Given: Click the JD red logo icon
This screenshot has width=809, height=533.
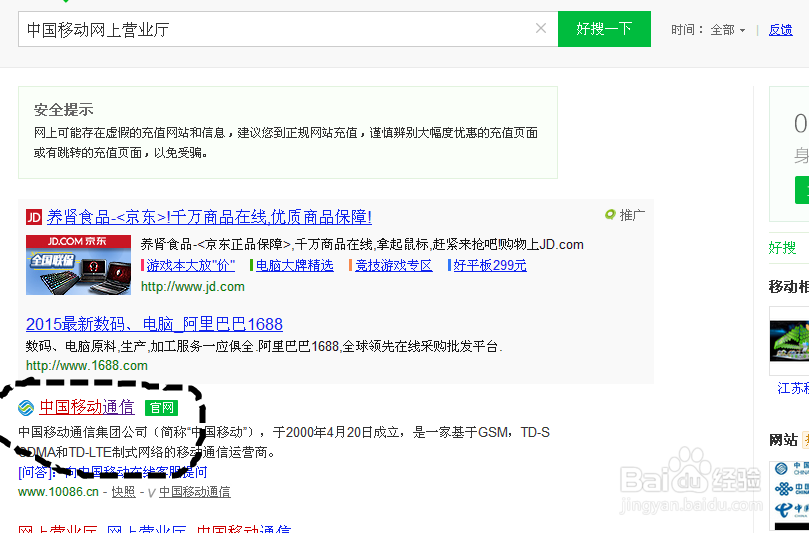Looking at the screenshot, I should pos(34,217).
